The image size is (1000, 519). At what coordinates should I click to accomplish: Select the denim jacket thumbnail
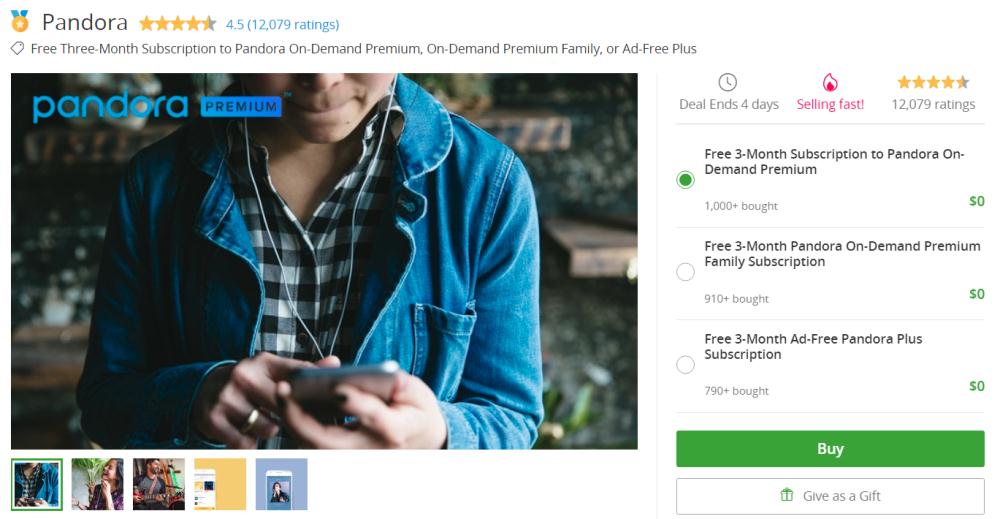[x=37, y=484]
